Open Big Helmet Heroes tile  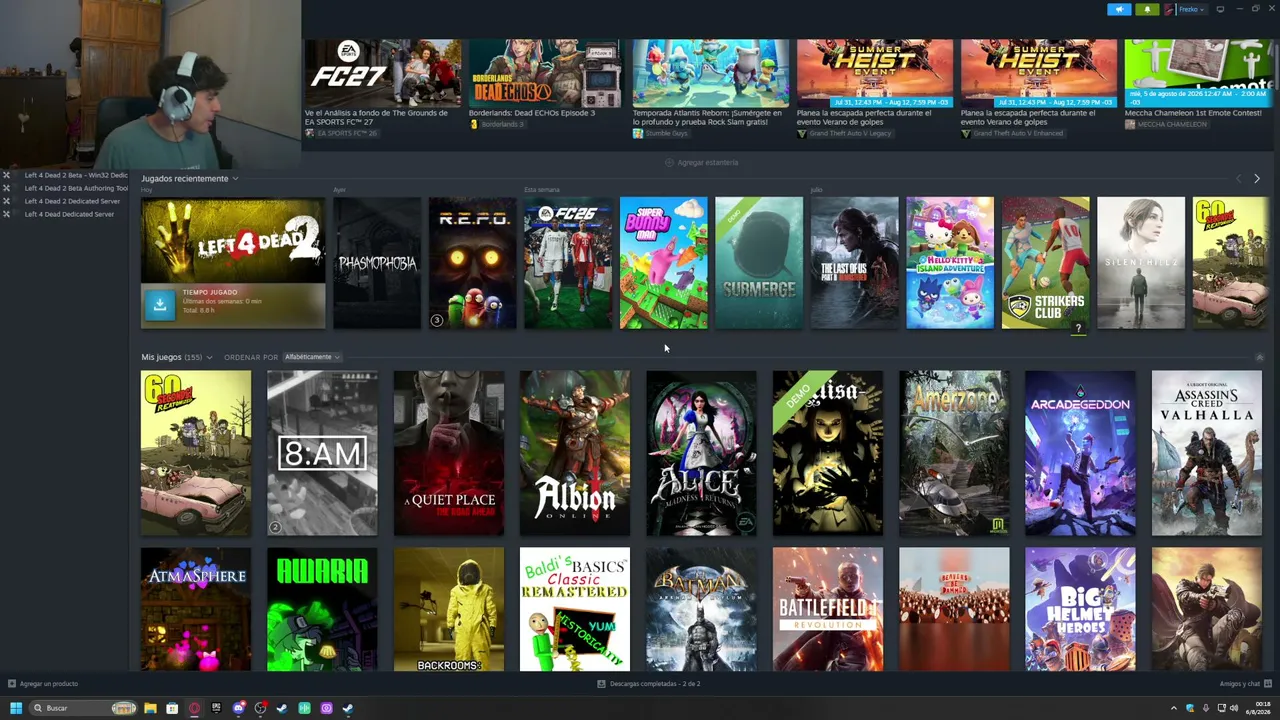click(x=1080, y=609)
